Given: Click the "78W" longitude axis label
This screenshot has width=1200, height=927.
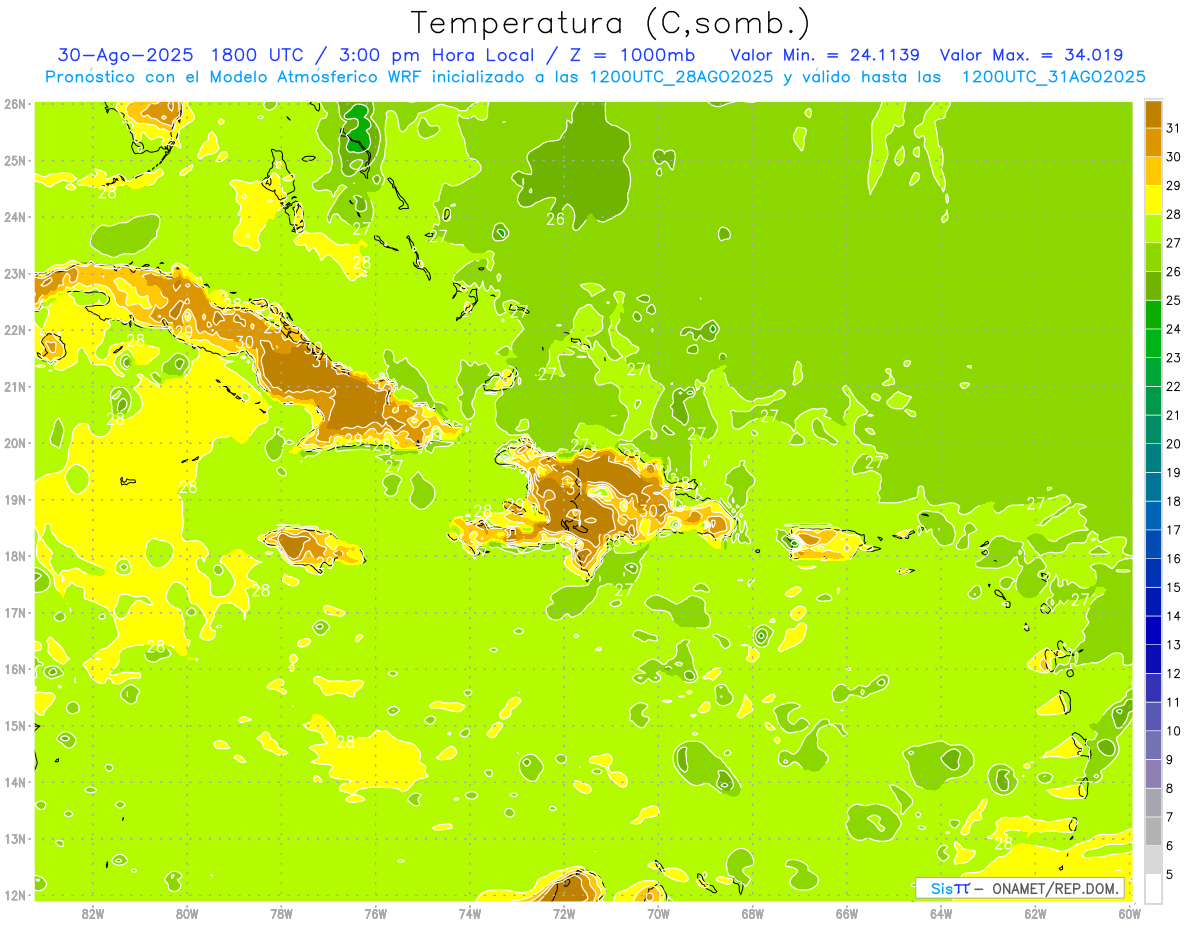Looking at the screenshot, I should [x=281, y=913].
